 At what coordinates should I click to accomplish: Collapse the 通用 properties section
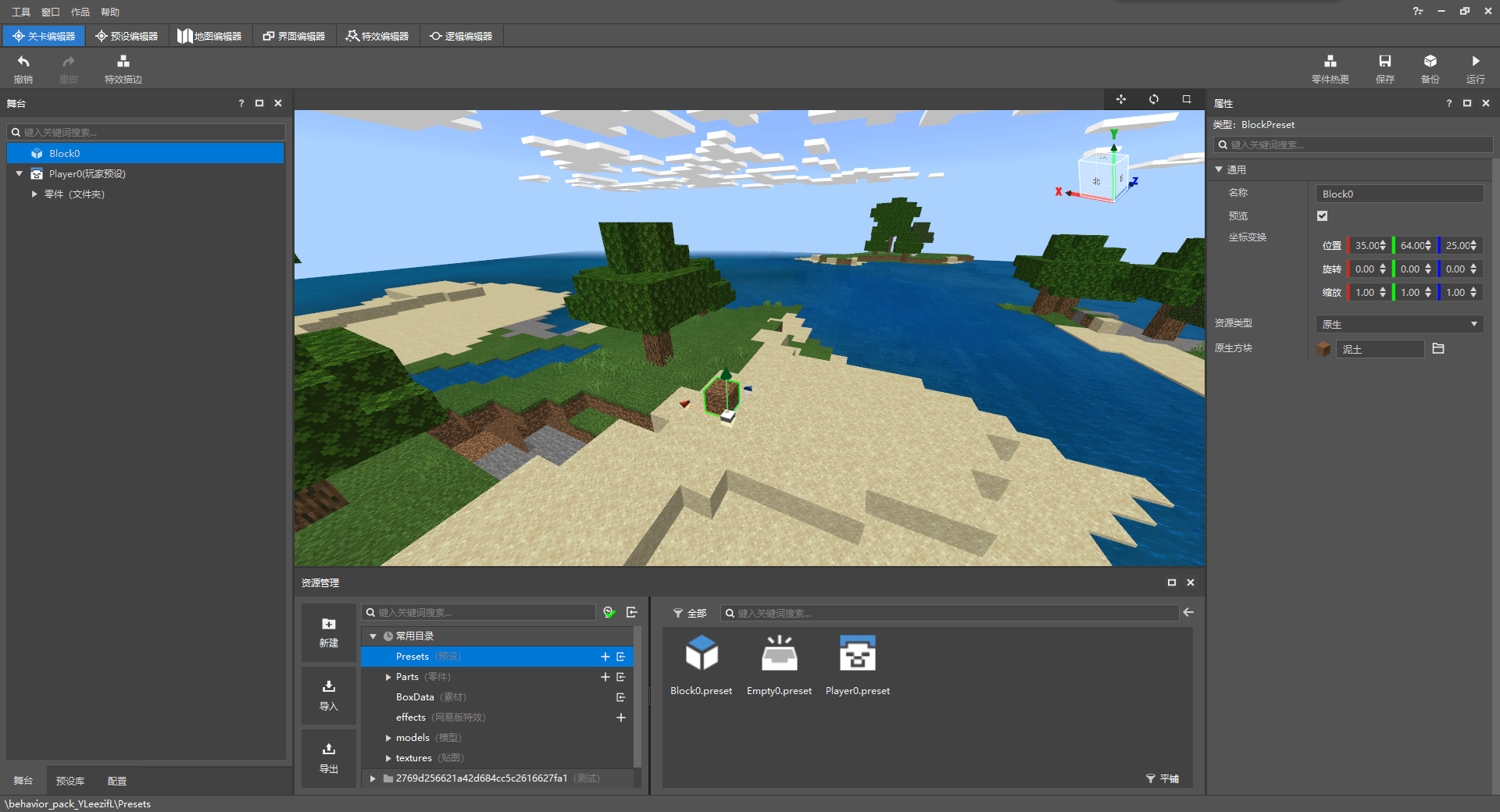click(x=1219, y=169)
